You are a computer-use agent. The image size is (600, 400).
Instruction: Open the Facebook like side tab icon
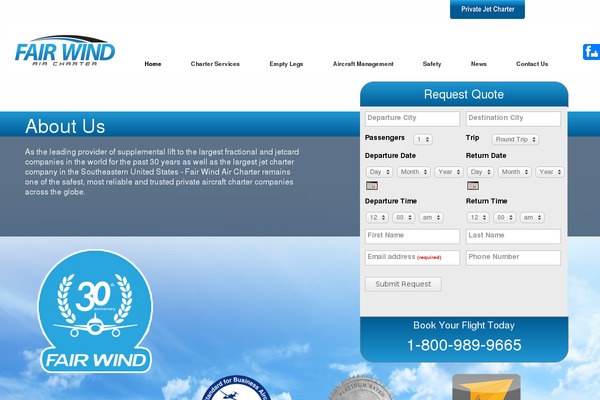[591, 52]
